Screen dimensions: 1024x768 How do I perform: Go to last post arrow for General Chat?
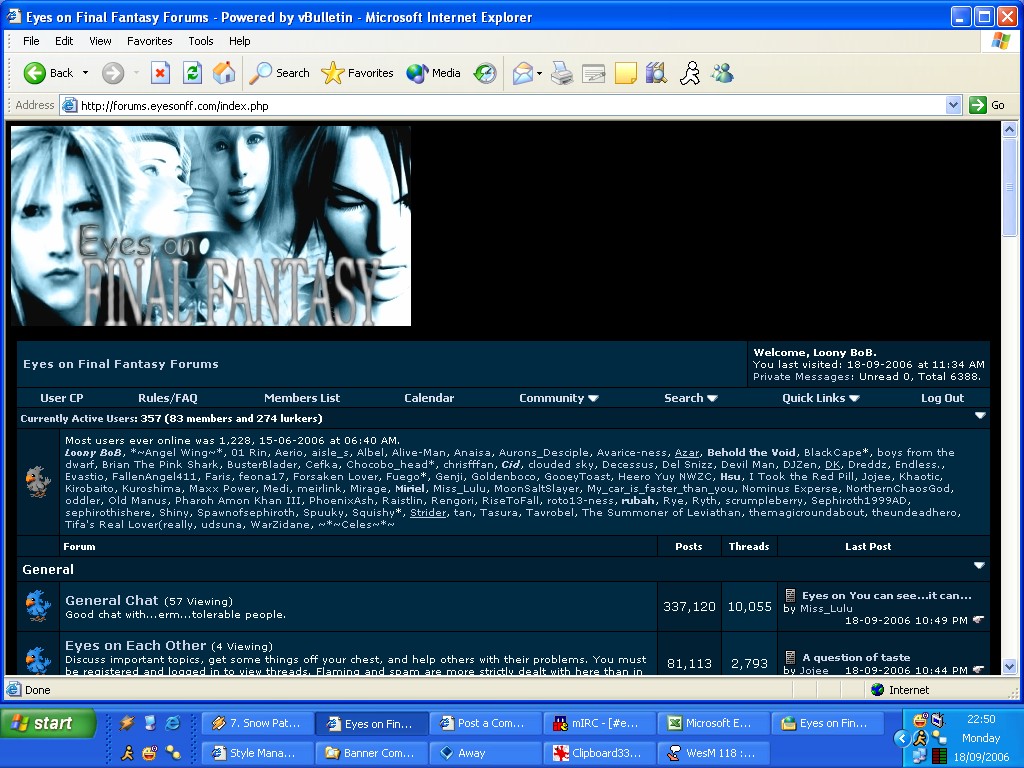point(978,620)
